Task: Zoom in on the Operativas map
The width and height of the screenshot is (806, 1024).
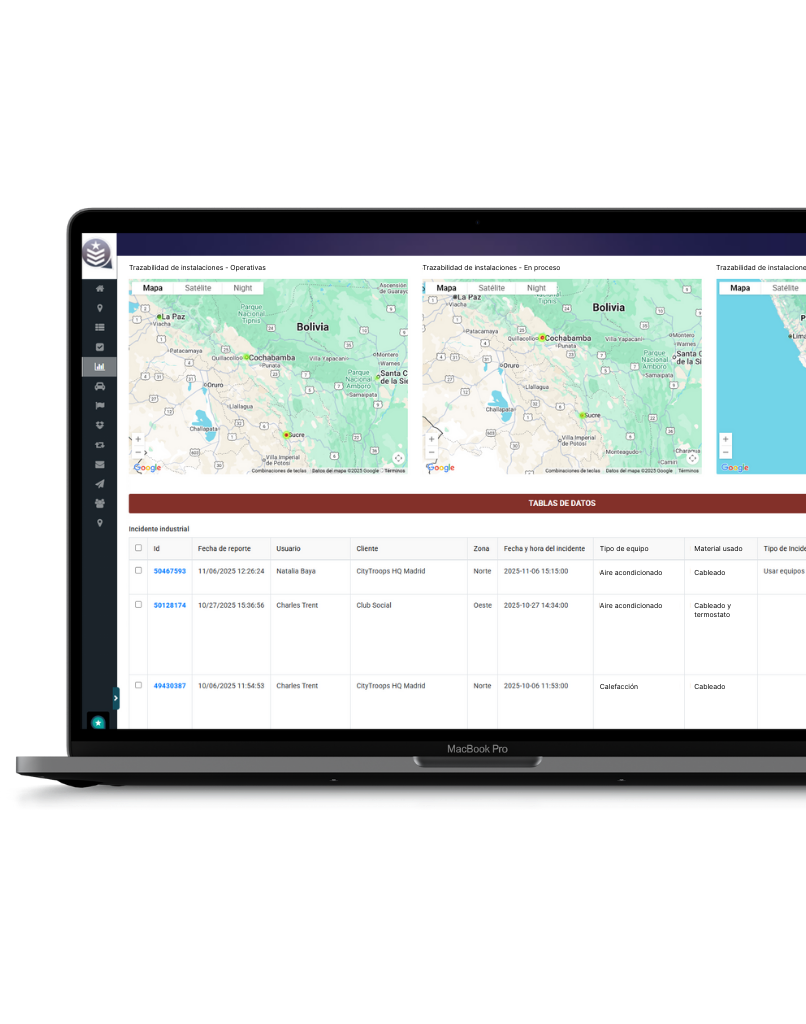Action: 138,440
